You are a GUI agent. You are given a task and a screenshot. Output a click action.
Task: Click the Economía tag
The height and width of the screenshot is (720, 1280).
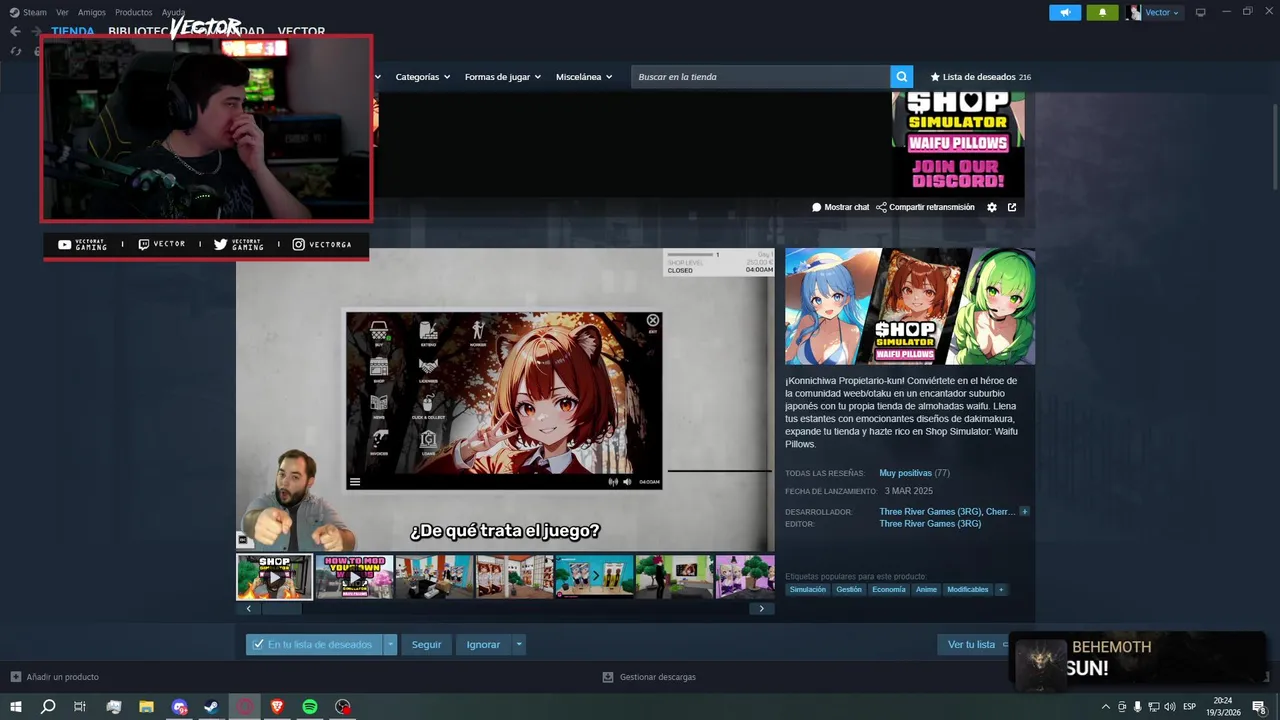click(x=888, y=590)
